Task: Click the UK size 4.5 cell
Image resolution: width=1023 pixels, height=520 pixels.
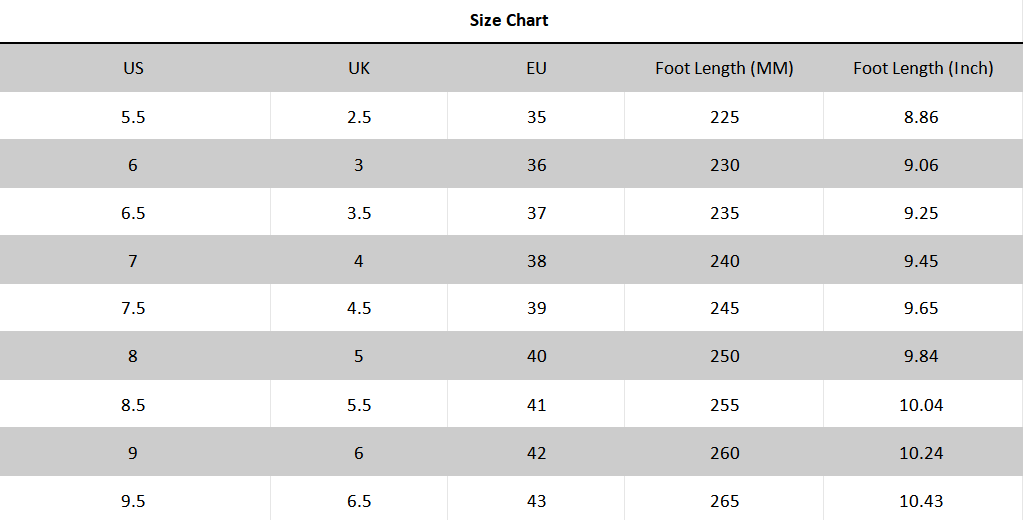Action: [359, 308]
